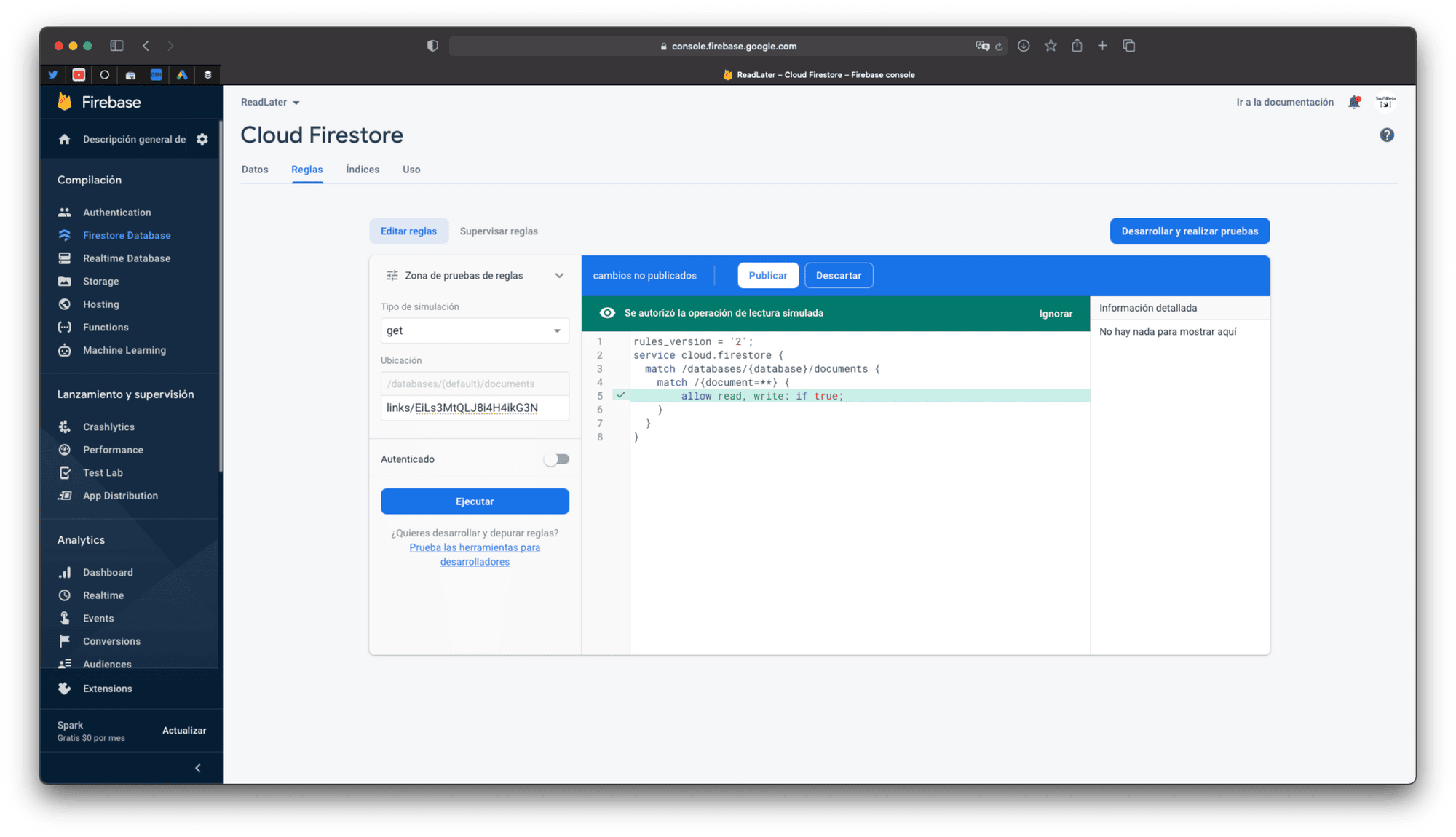Go to project overview home icon

coord(65,139)
